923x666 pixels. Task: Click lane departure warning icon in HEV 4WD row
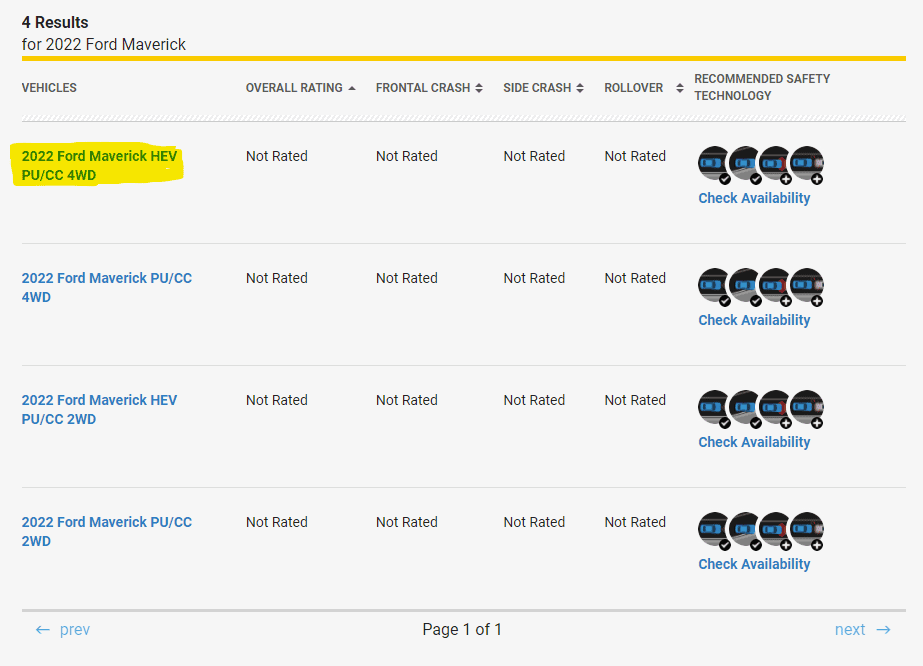tap(745, 164)
